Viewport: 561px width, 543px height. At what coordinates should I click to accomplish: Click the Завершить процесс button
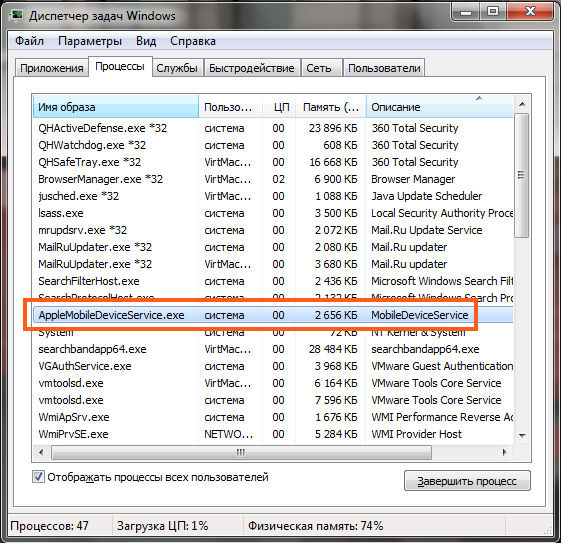[467, 481]
